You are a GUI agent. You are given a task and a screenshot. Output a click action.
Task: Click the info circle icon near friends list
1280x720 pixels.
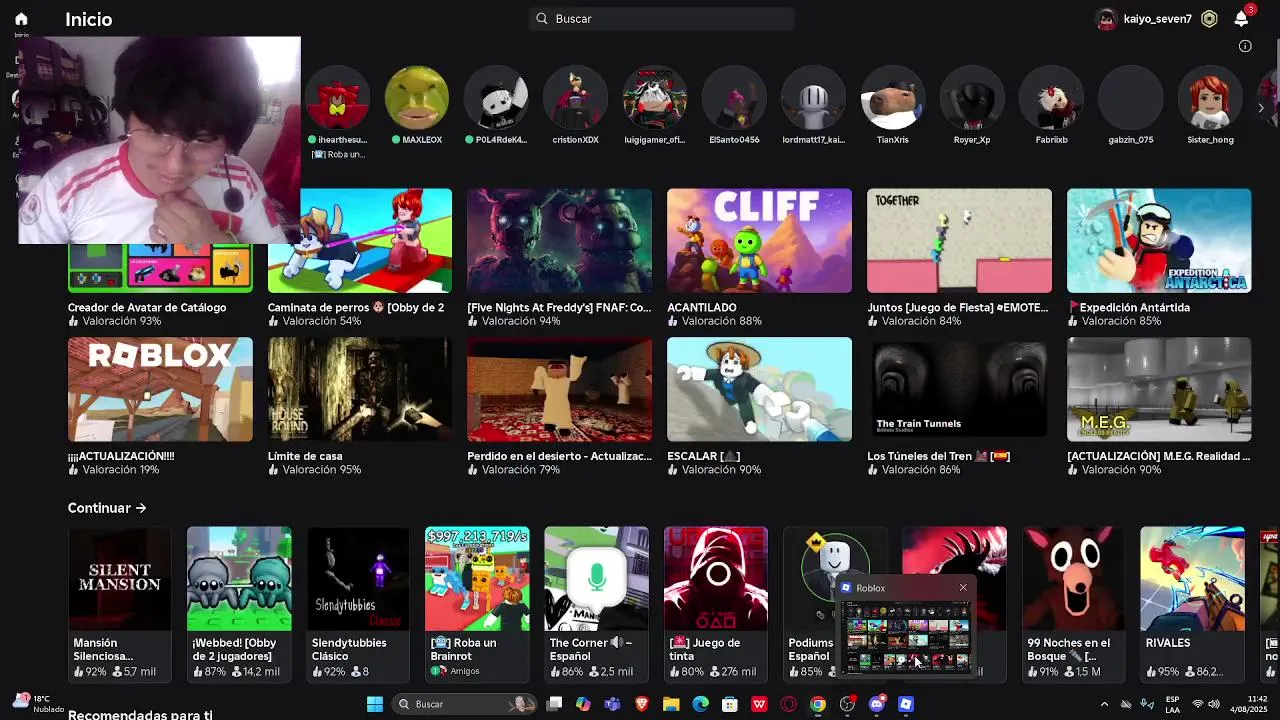coord(1245,46)
